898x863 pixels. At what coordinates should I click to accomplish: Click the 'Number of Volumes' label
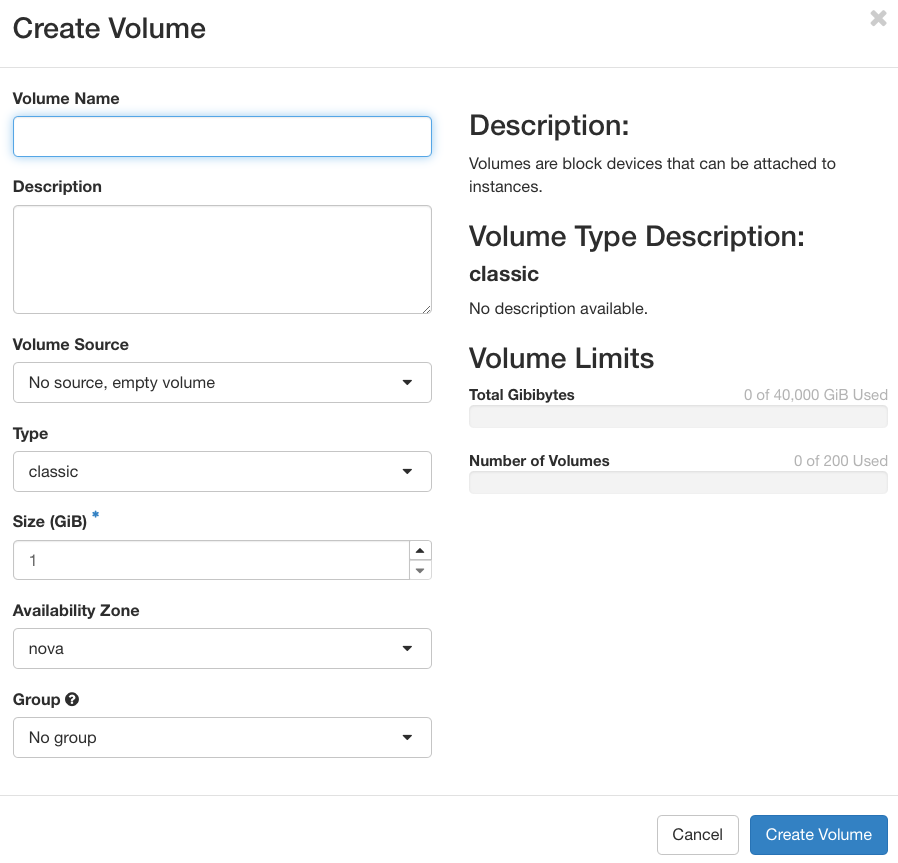(539, 460)
